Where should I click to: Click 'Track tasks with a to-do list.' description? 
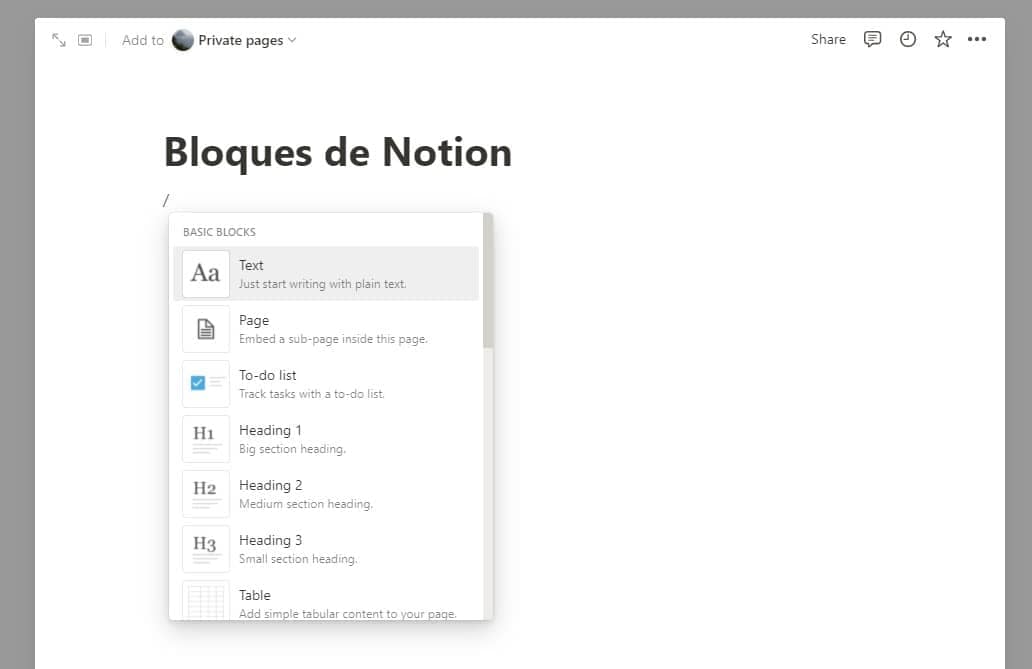pos(311,394)
